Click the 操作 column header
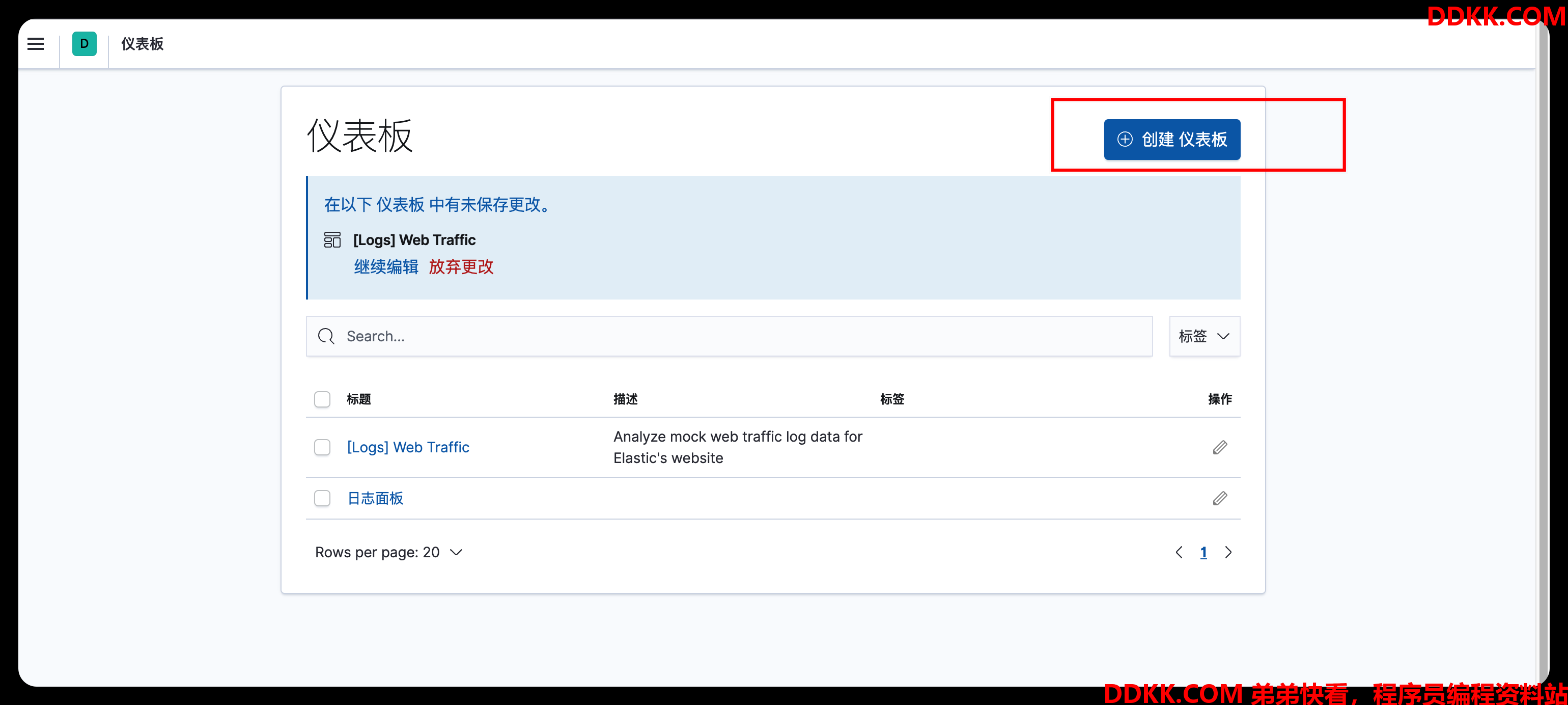The width and height of the screenshot is (1568, 705). 1220,399
